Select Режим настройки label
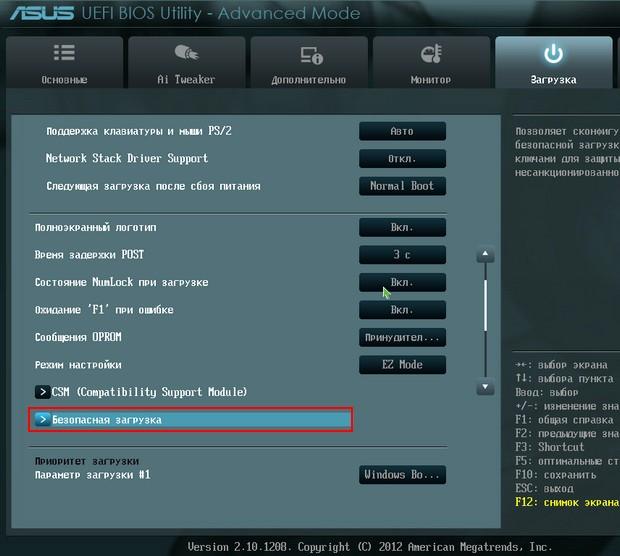This screenshot has height=556, width=620. click(x=78, y=365)
